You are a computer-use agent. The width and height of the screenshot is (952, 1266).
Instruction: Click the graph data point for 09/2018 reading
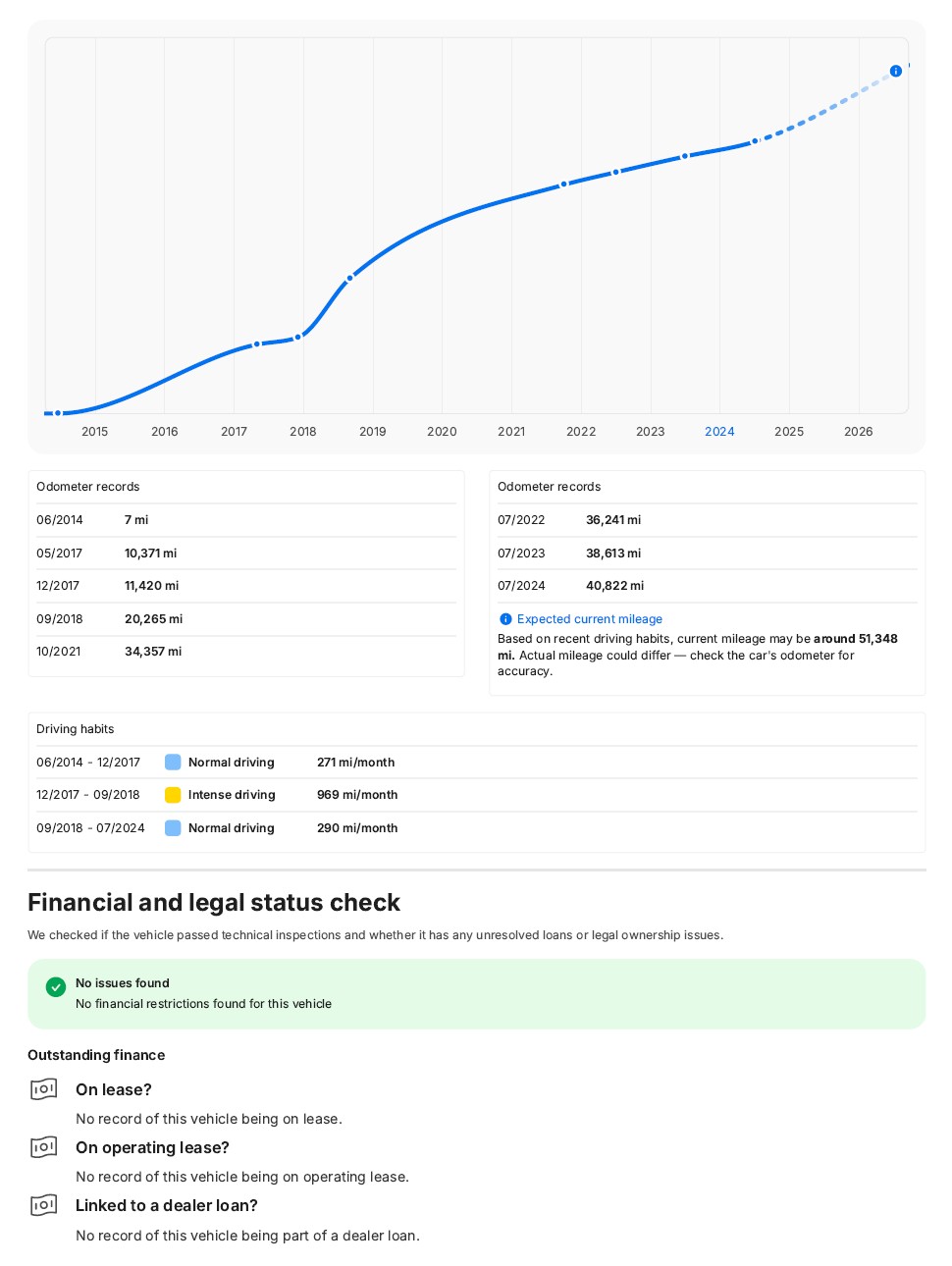[349, 278]
